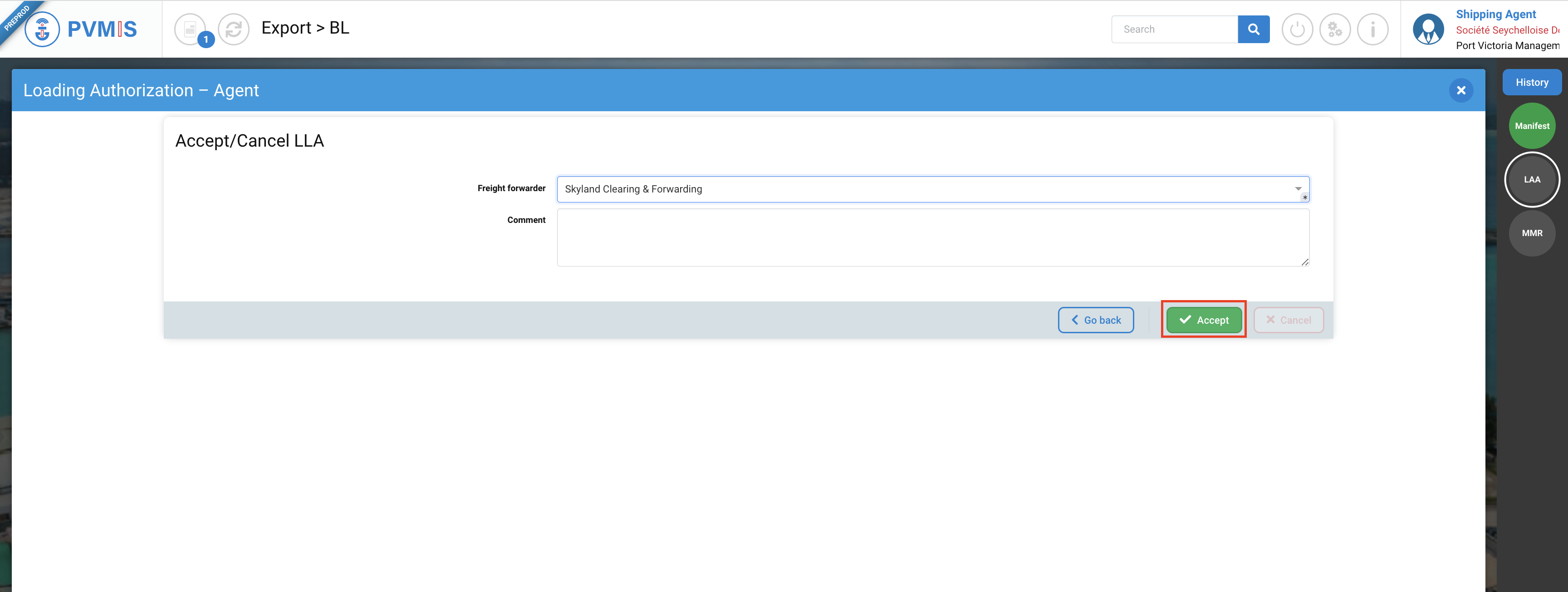This screenshot has height=592, width=1568.
Task: Select the LAA step circle
Action: click(1532, 180)
